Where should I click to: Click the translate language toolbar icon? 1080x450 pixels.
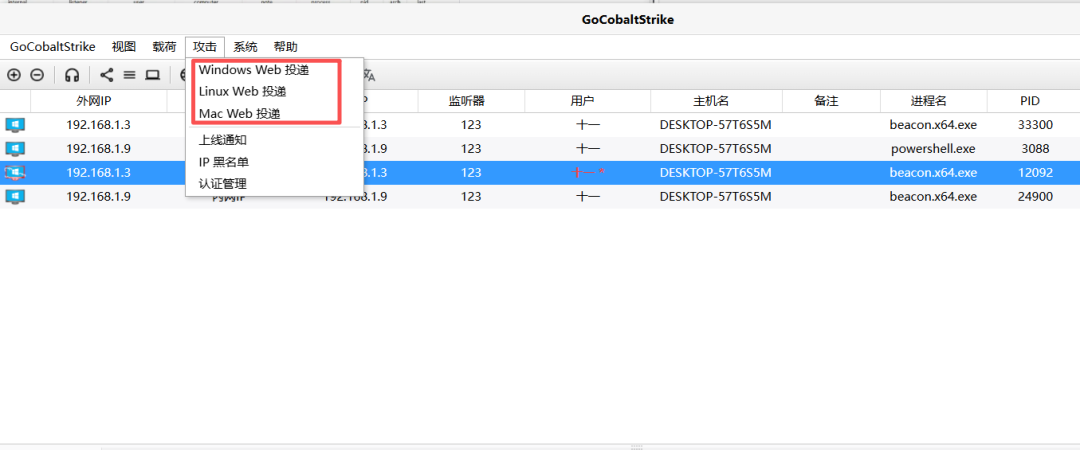click(370, 74)
